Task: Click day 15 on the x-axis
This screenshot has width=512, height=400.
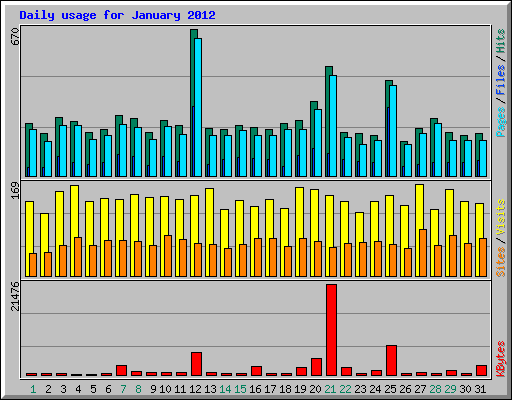Action: 240,389
